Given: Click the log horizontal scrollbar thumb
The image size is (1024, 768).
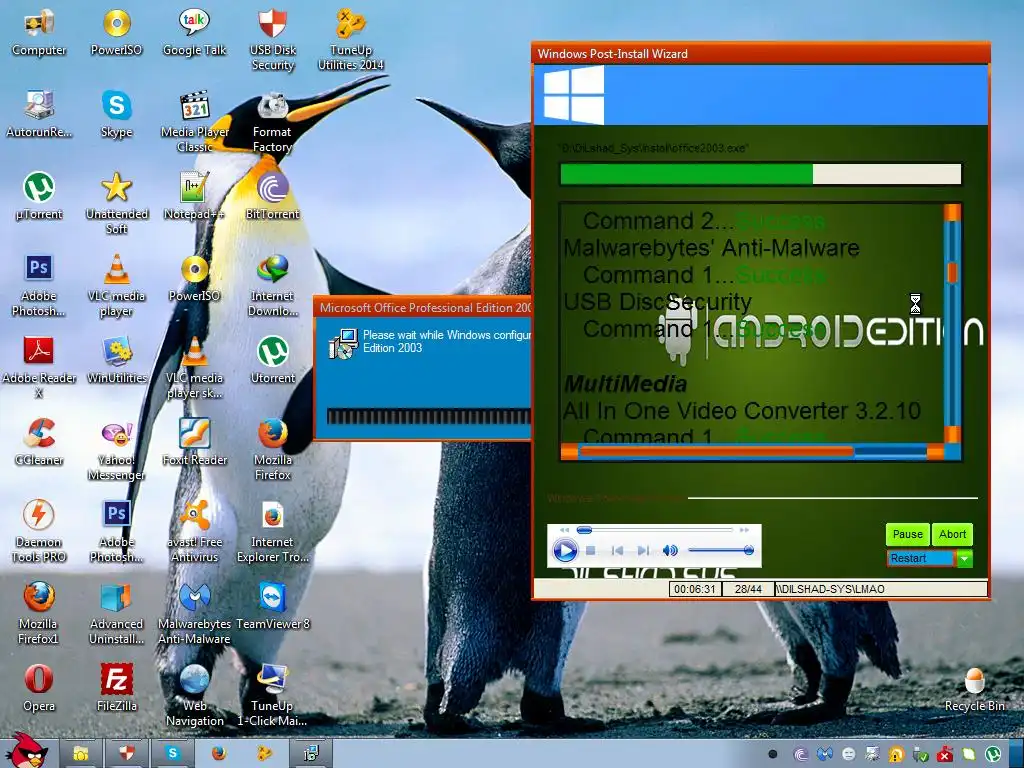Looking at the screenshot, I should tap(716, 451).
